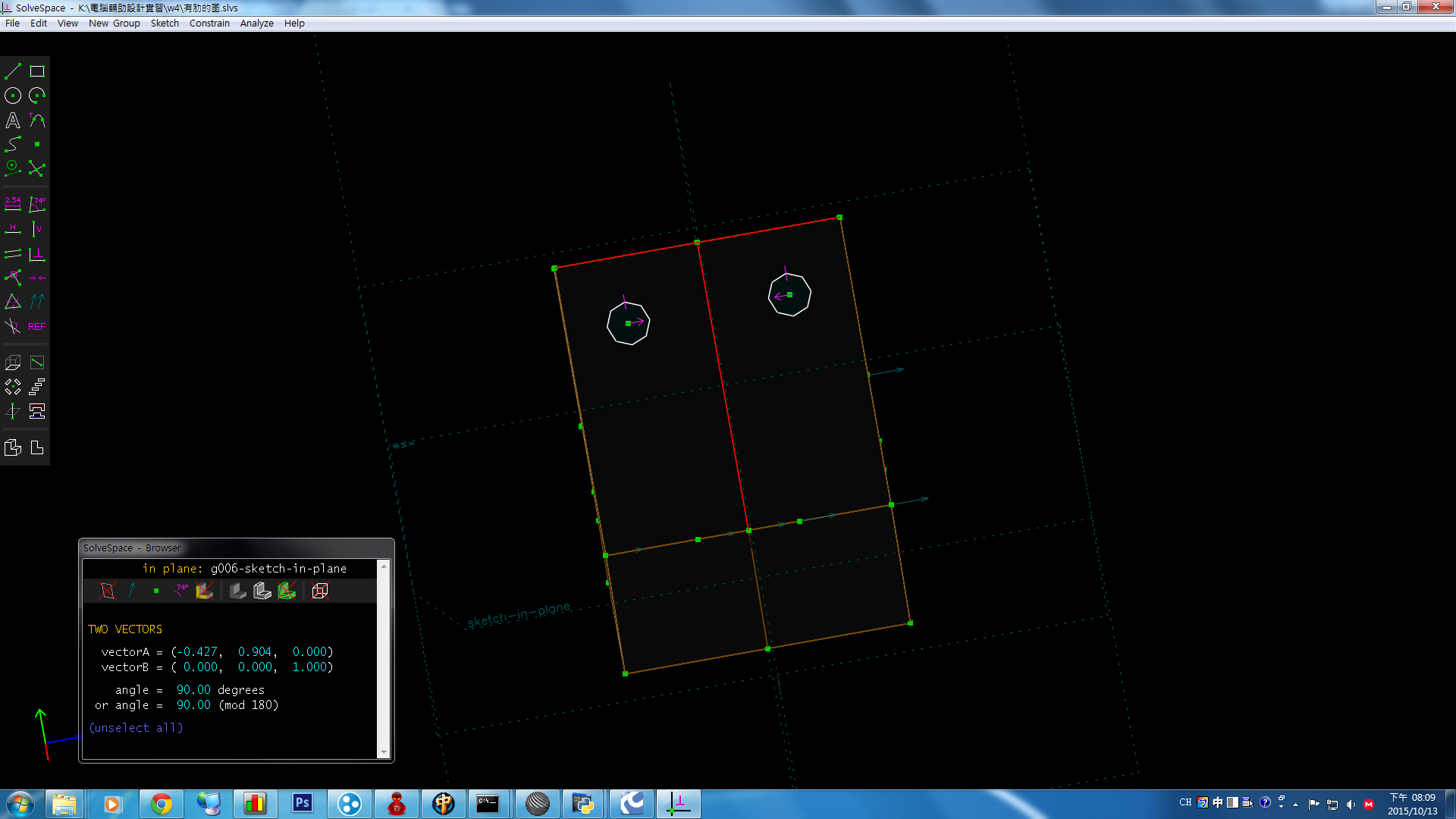The width and height of the screenshot is (1456, 819).
Task: Choose the text in TrueType font tool
Action: click(x=13, y=121)
